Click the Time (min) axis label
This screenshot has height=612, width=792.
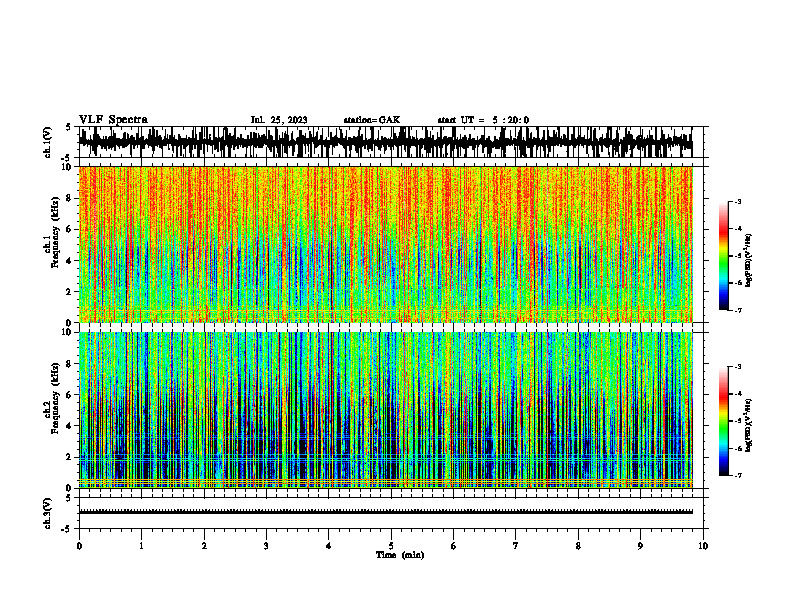pos(400,555)
